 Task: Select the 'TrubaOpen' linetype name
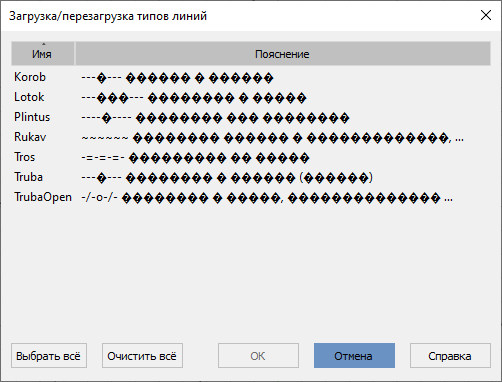(43, 197)
